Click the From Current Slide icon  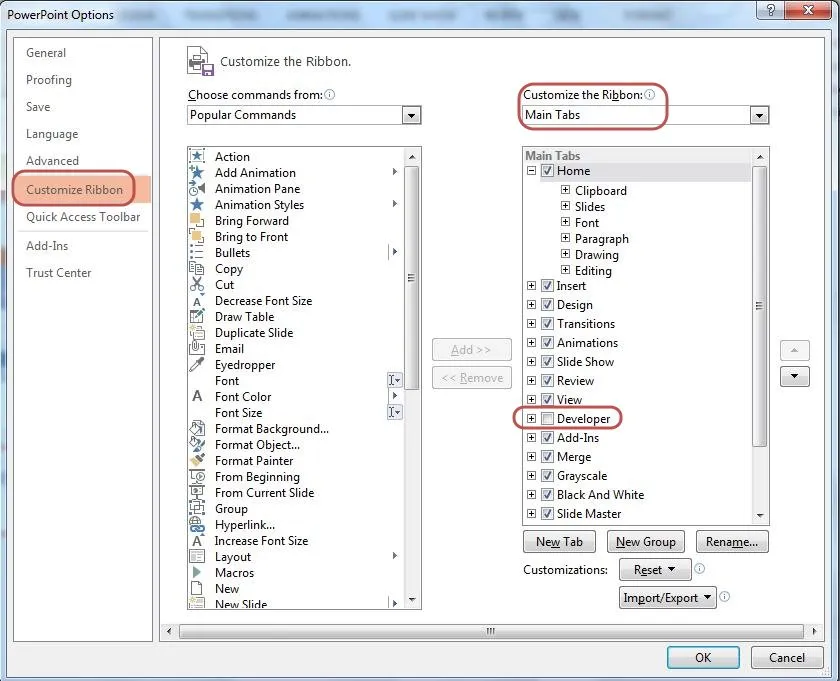(197, 492)
